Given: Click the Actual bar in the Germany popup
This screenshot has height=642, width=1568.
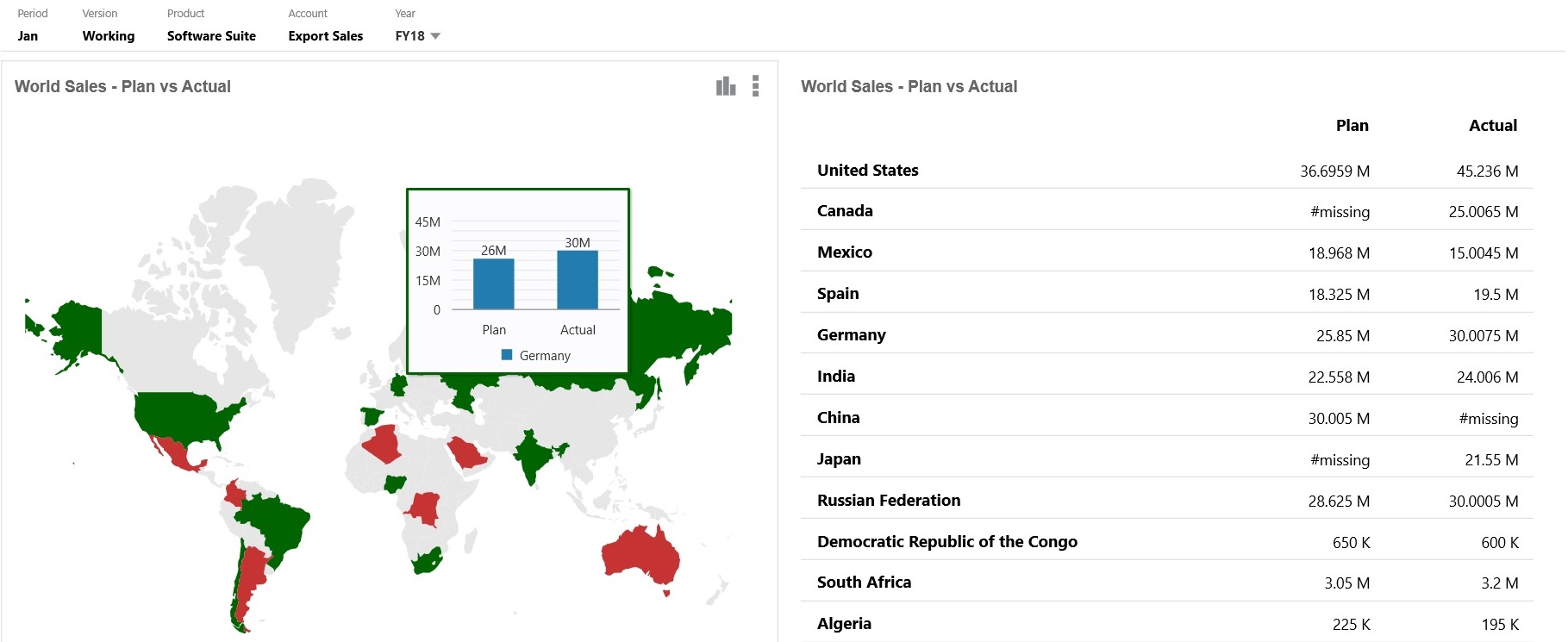Looking at the screenshot, I should click(x=578, y=280).
